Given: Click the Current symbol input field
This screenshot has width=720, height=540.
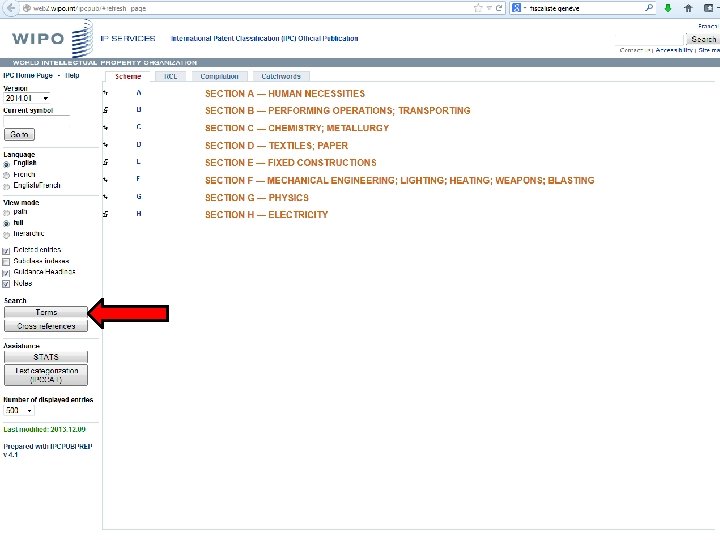Looking at the screenshot, I should [x=36, y=121].
